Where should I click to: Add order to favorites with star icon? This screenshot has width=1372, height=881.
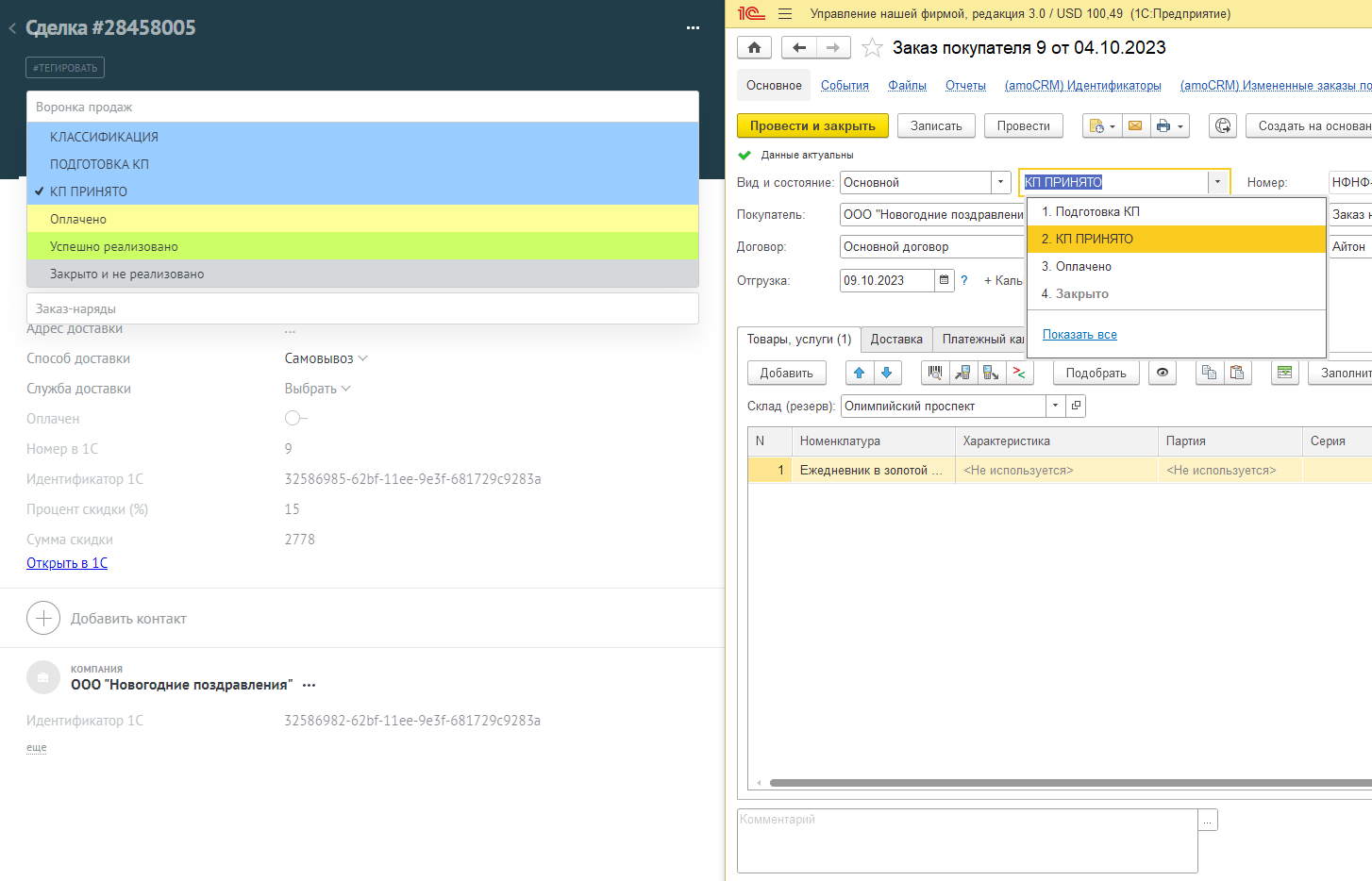tap(872, 48)
